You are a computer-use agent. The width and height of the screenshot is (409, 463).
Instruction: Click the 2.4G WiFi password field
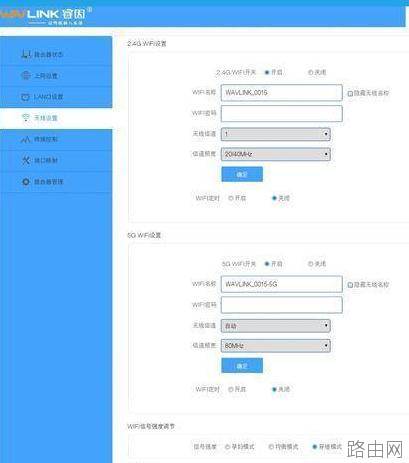[x=282, y=114]
